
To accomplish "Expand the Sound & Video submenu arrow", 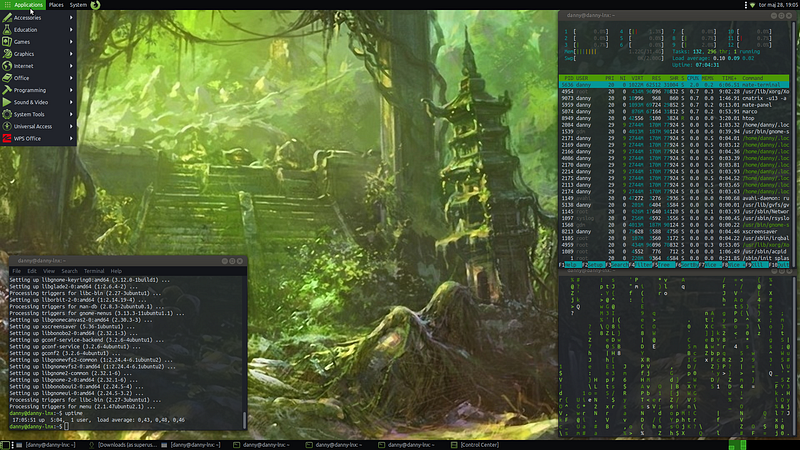I will (x=71, y=102).
